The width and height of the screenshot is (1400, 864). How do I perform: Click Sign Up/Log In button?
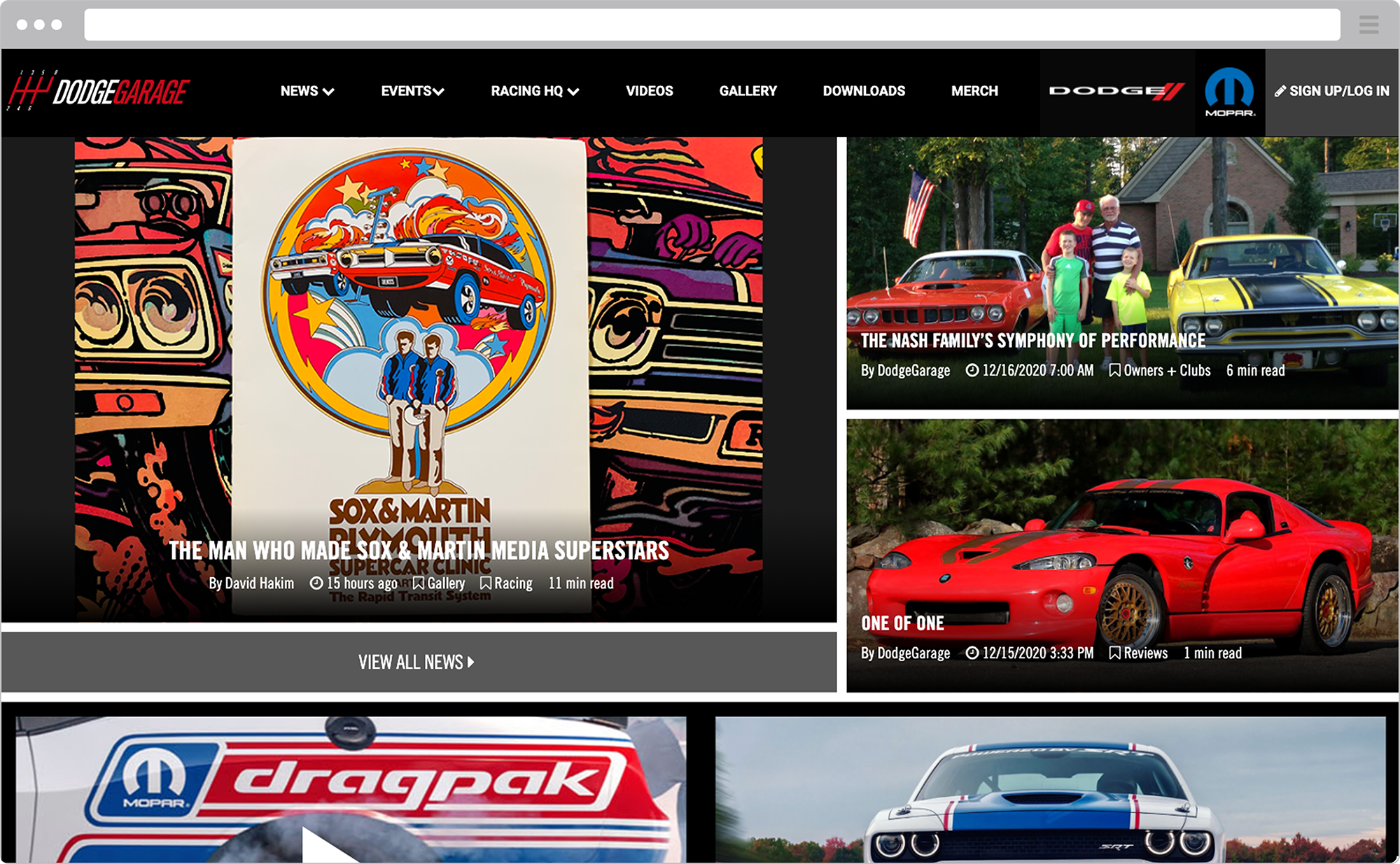coord(1332,92)
